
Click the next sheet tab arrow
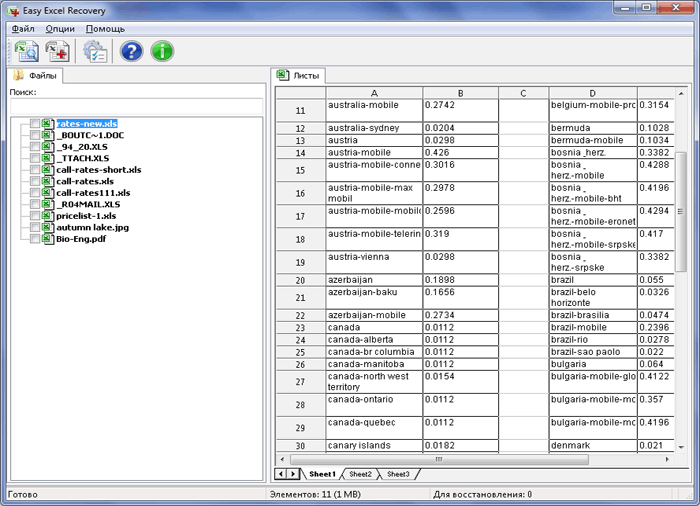click(x=293, y=474)
